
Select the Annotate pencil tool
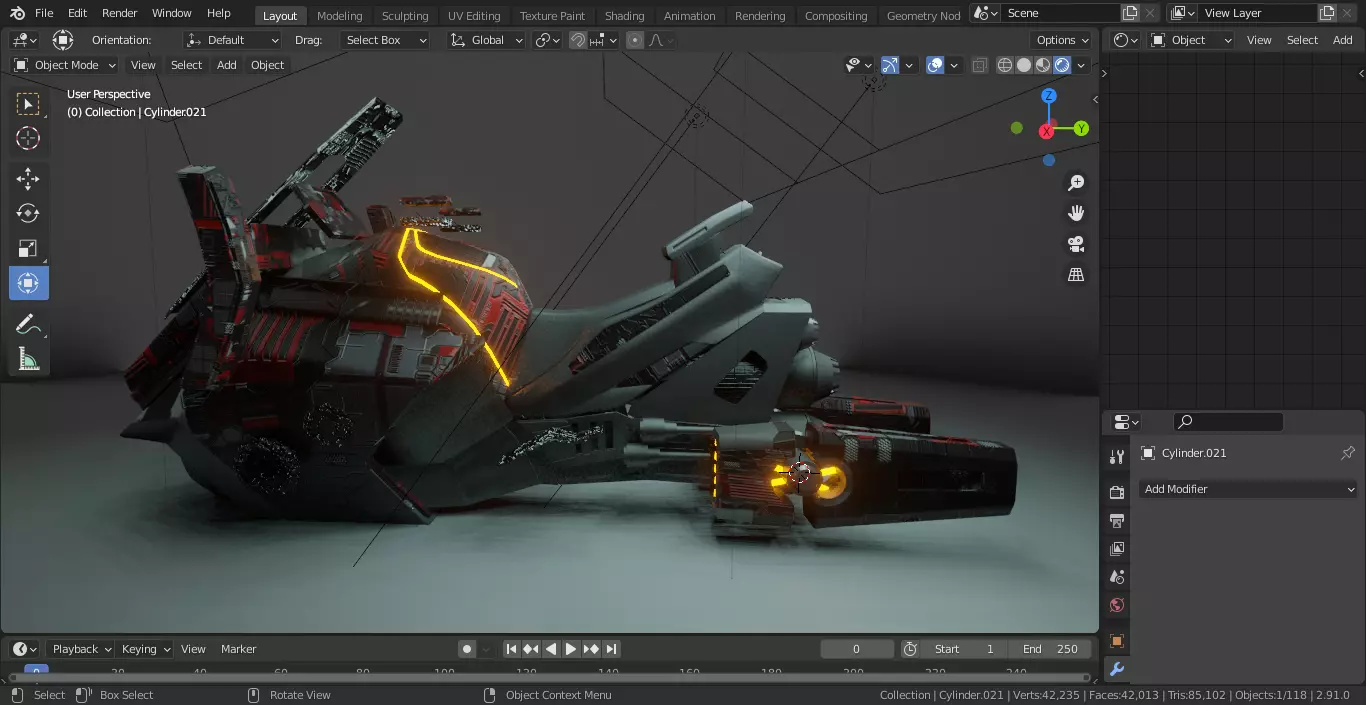[x=28, y=325]
